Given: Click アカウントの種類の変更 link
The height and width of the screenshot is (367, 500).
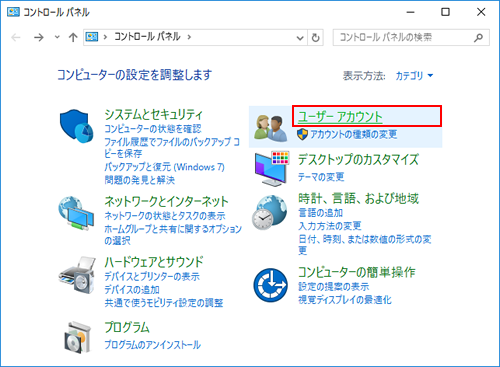Looking at the screenshot, I should tap(354, 134).
